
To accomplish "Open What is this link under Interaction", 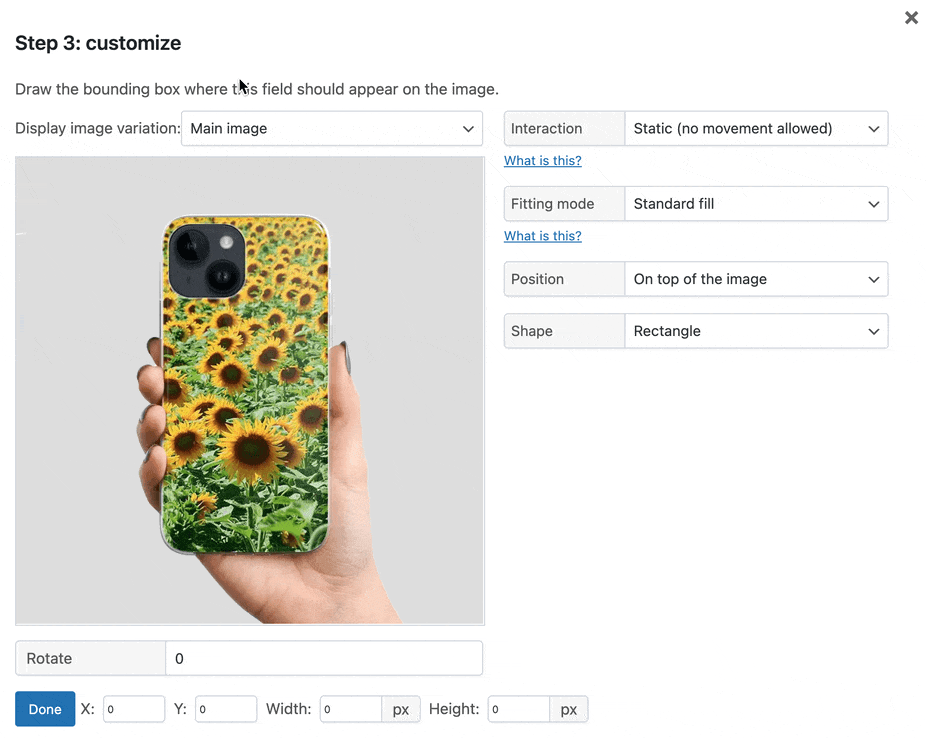I will point(543,161).
